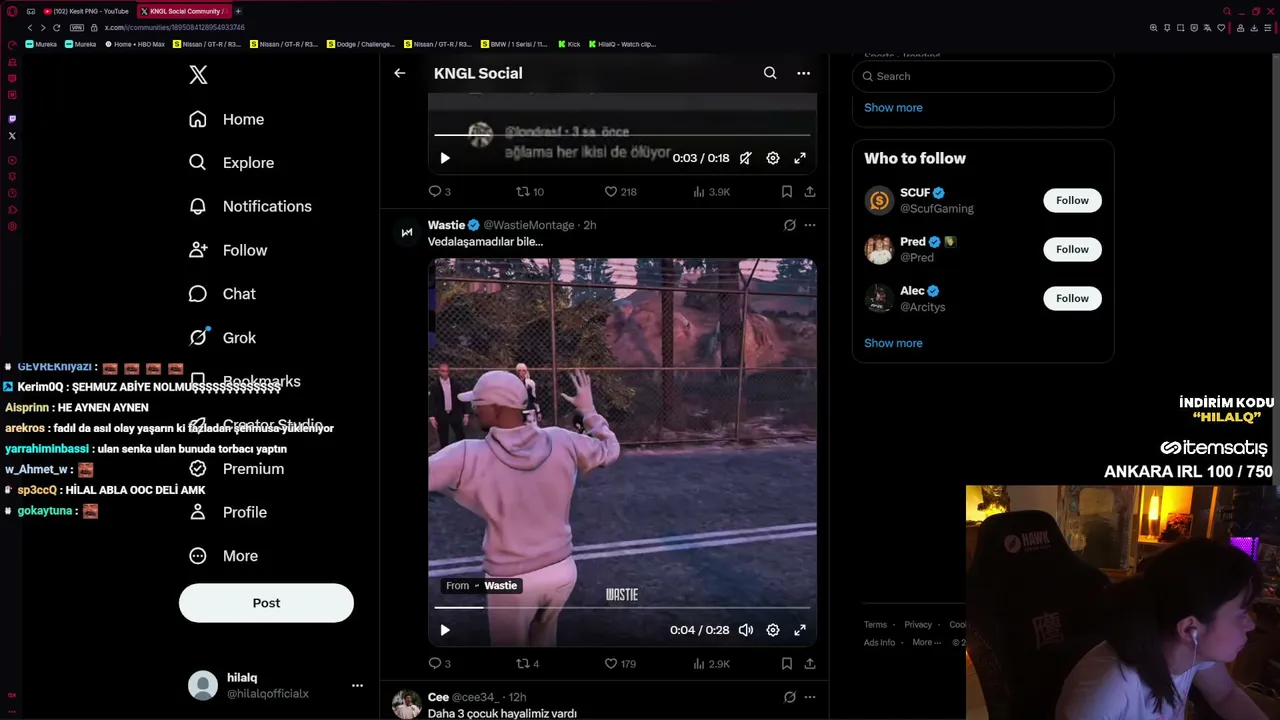Click the X logo in the sidebar
This screenshot has height=720, width=1280.
point(198,75)
